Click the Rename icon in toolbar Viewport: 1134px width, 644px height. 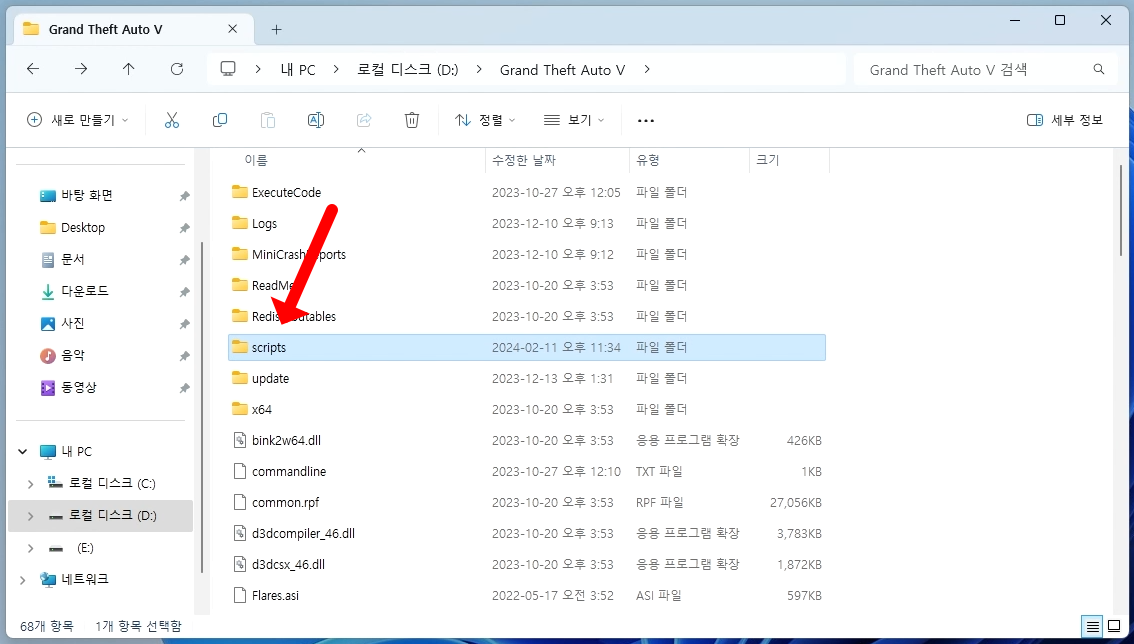(x=316, y=120)
